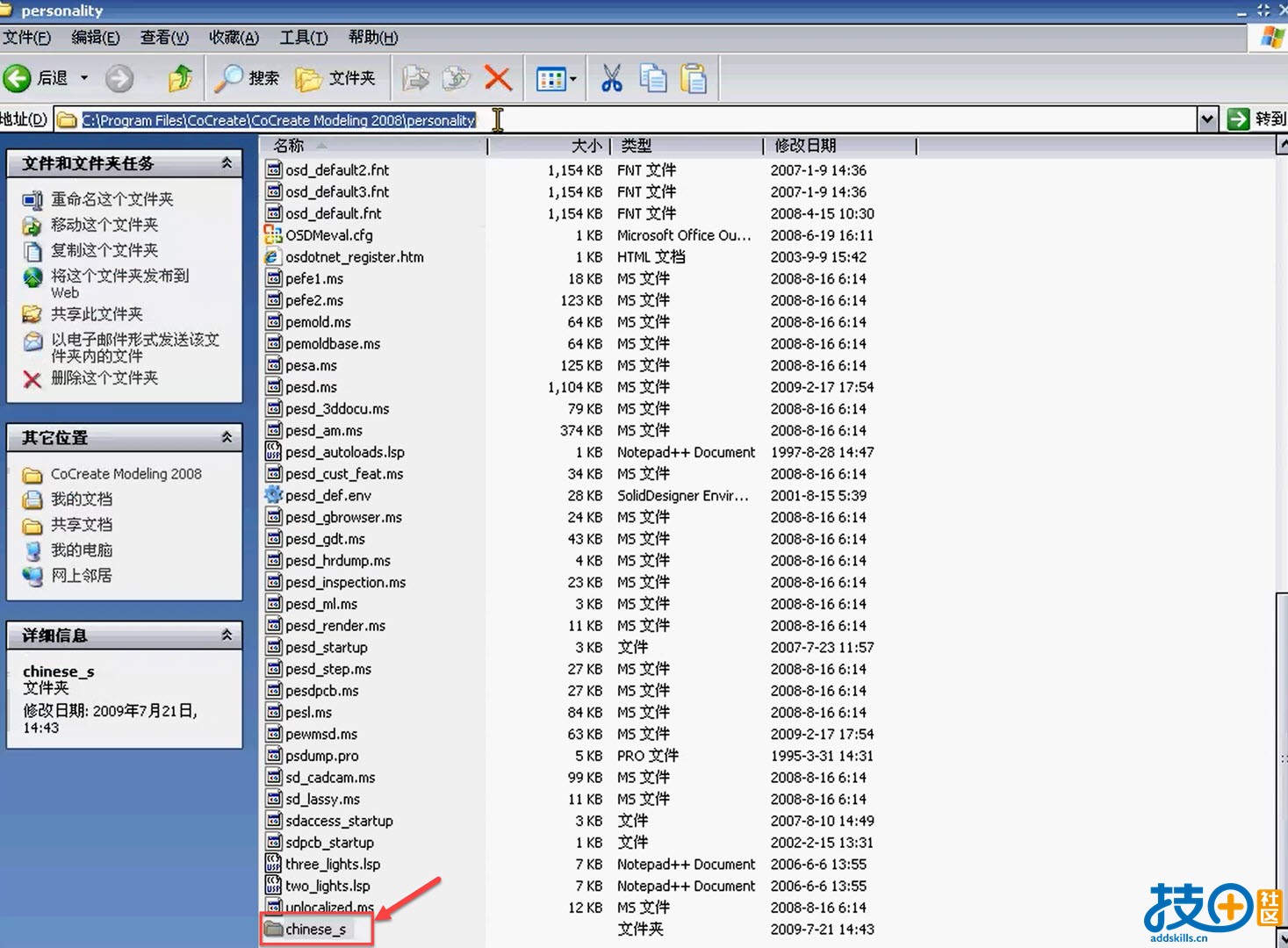This screenshot has height=948, width=1288.
Task: Click Share this folder link
Action: (97, 314)
